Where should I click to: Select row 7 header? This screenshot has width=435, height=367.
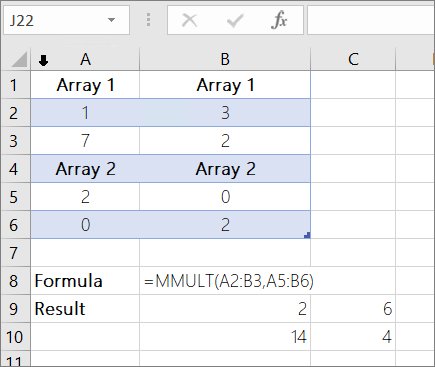pos(15,253)
